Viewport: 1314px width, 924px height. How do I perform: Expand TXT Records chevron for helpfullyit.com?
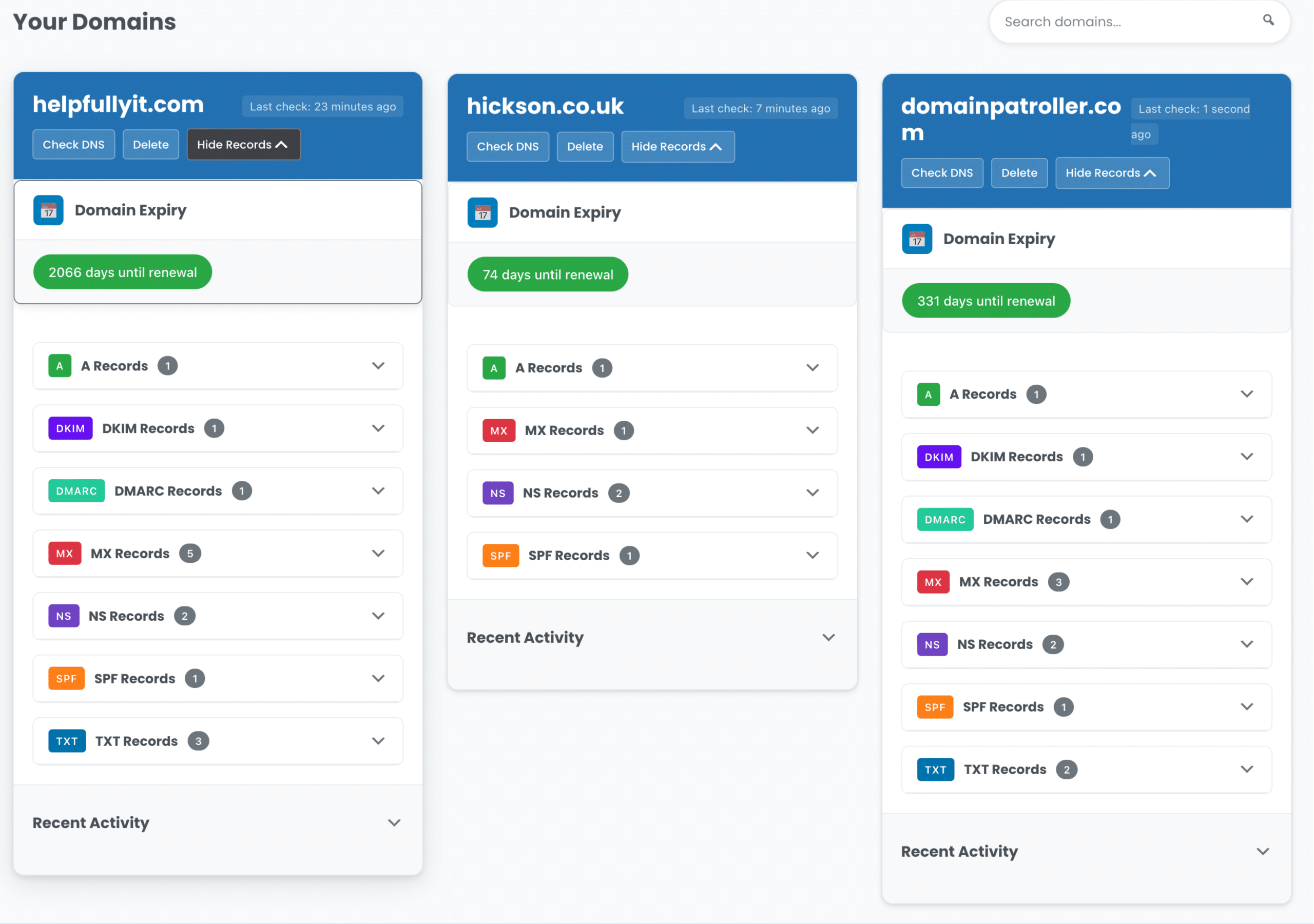(x=378, y=741)
